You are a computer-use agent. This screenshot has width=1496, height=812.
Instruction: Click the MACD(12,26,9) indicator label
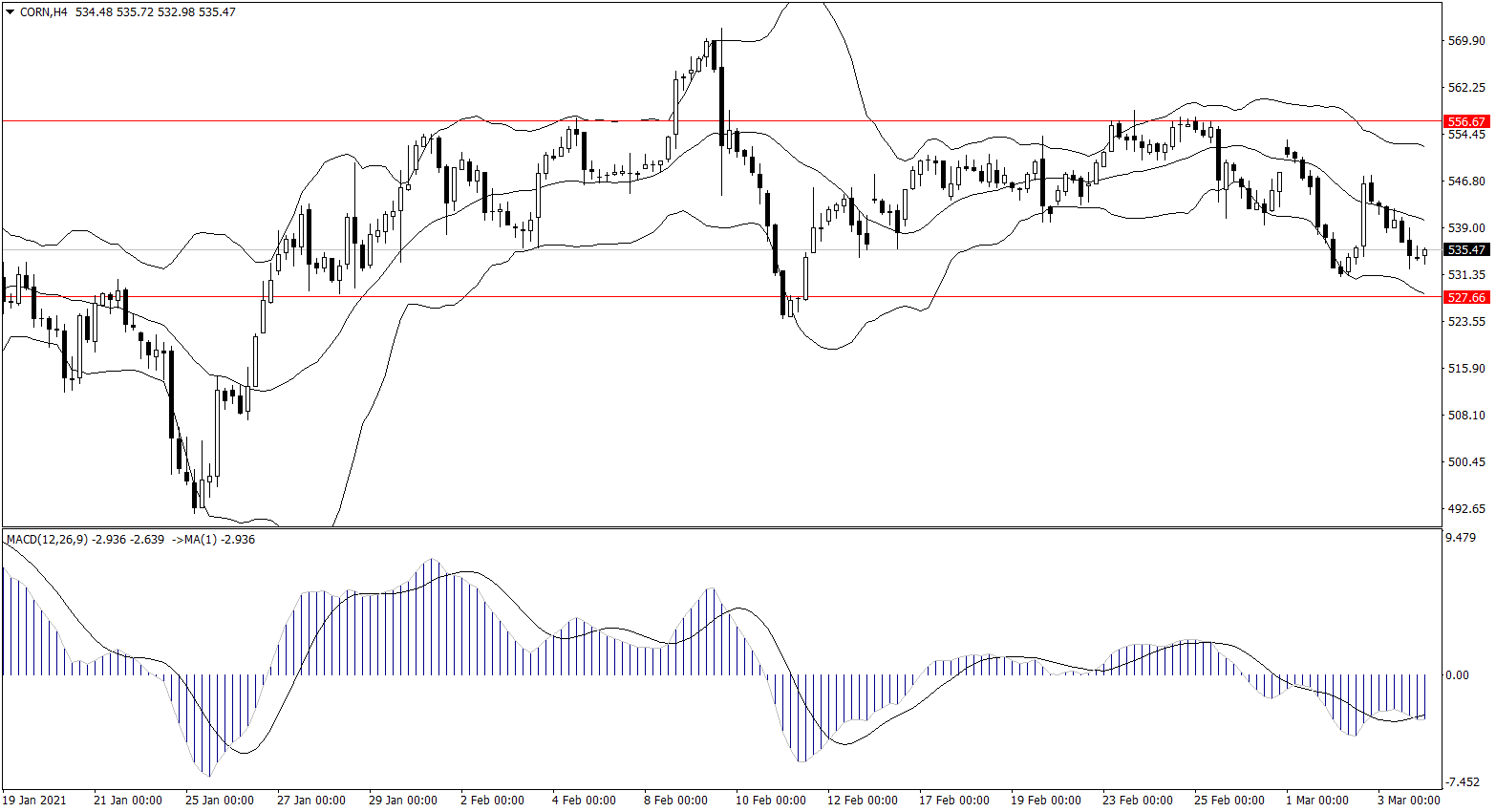(x=47, y=540)
